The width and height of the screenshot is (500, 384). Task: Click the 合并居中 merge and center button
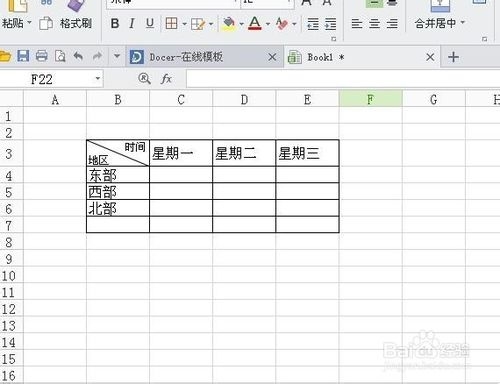435,23
